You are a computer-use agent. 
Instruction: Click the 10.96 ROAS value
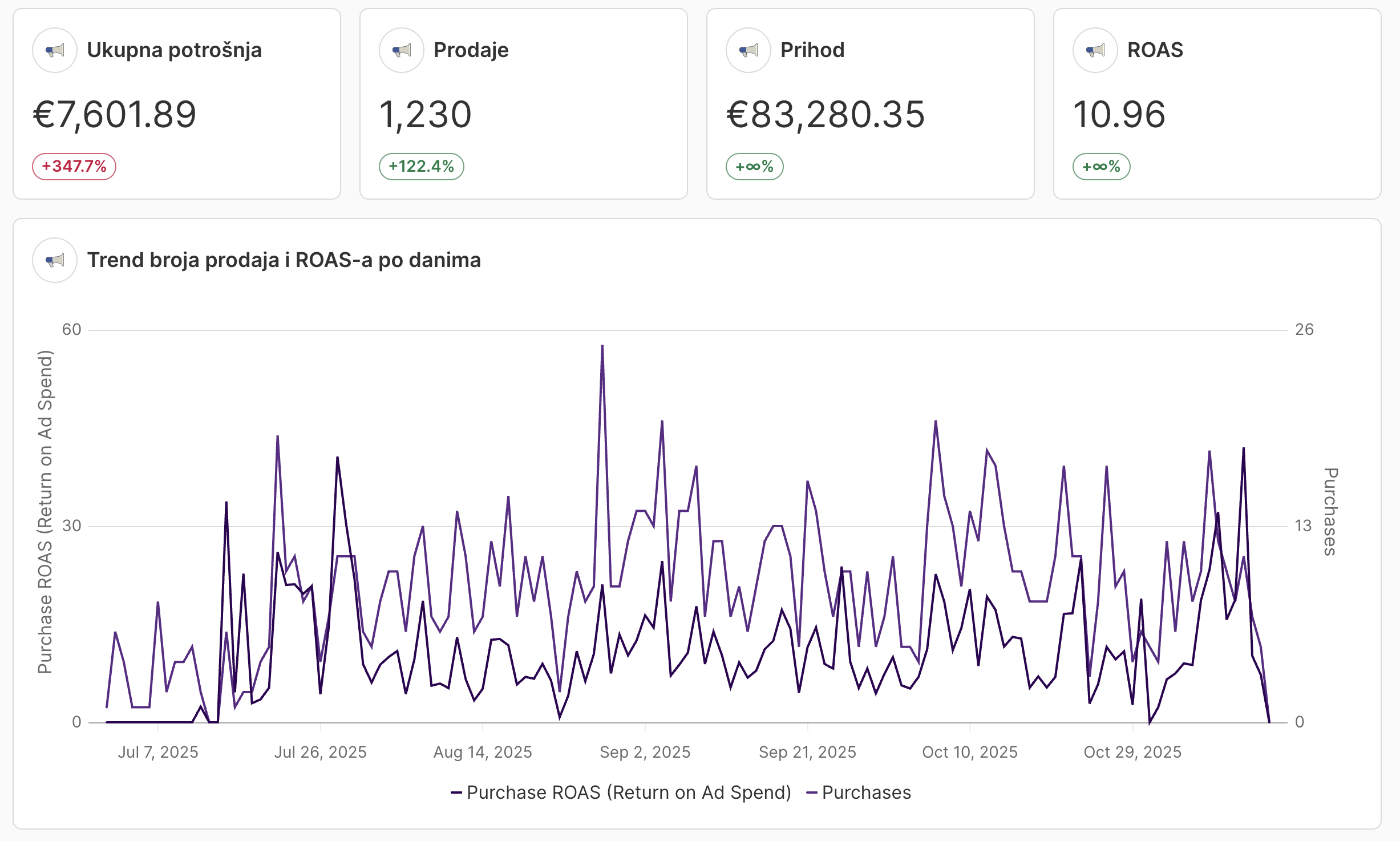point(1119,114)
